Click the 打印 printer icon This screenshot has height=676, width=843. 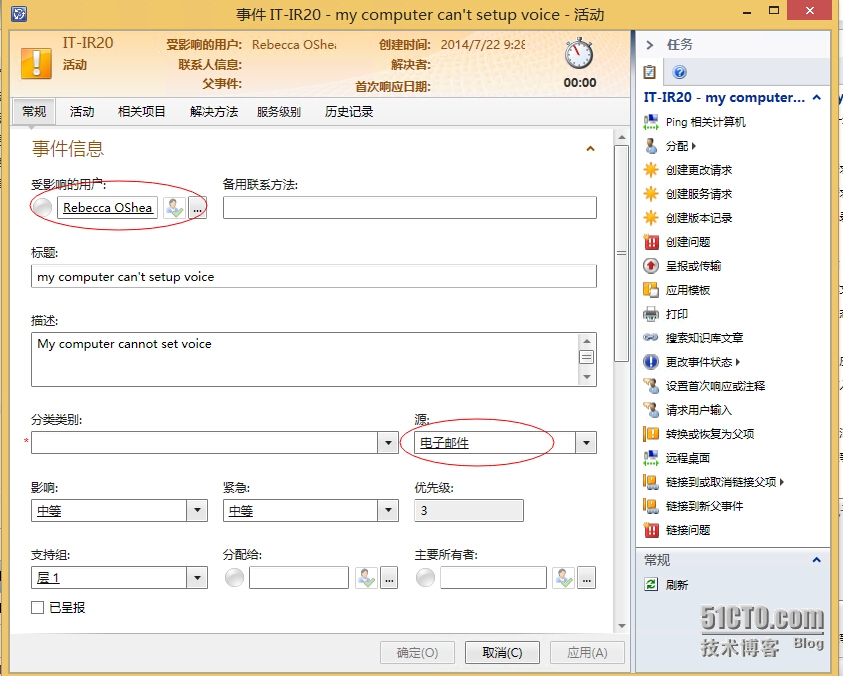point(651,314)
